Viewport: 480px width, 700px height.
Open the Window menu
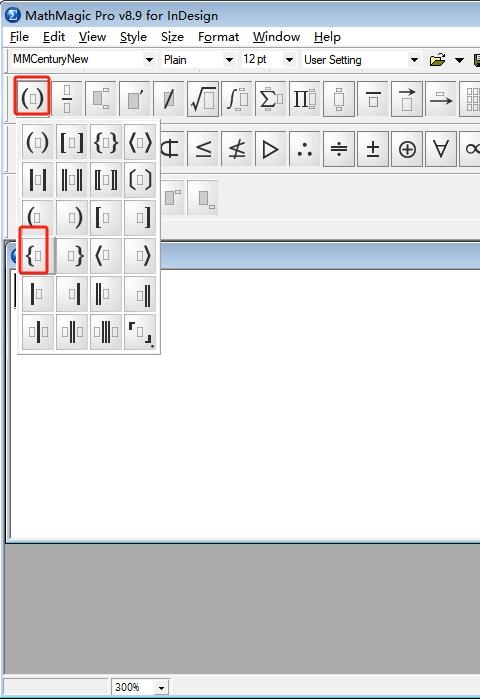(x=276, y=37)
